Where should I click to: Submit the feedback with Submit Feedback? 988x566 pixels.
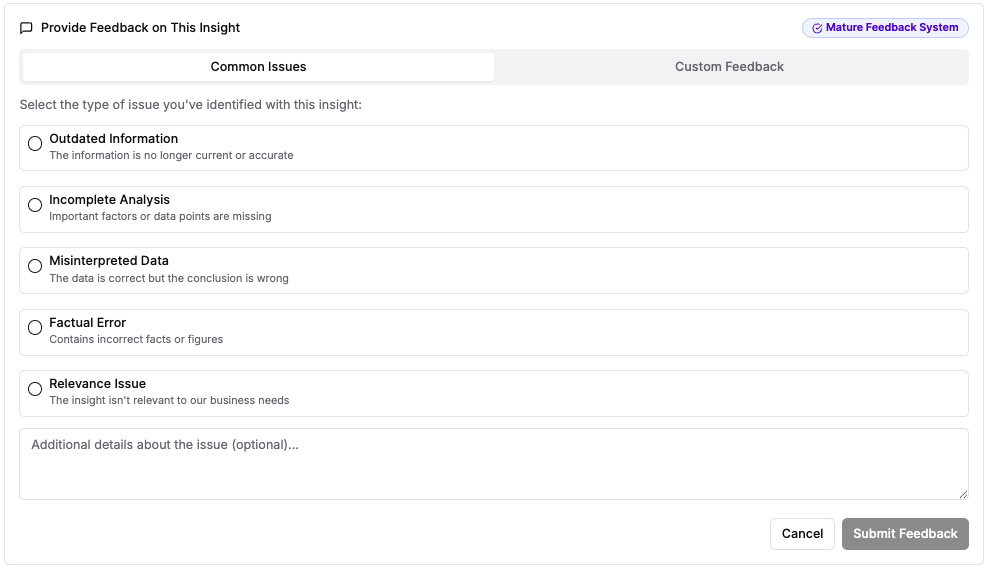click(905, 534)
